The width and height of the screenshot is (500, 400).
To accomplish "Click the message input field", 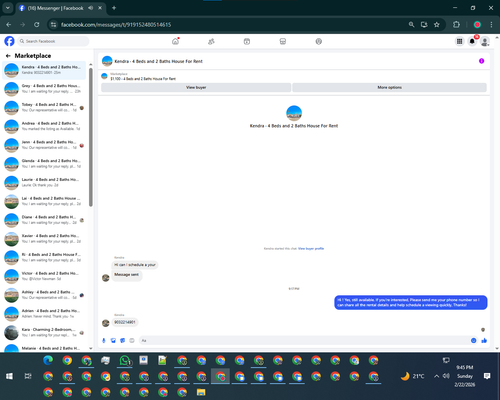I will pos(304,340).
